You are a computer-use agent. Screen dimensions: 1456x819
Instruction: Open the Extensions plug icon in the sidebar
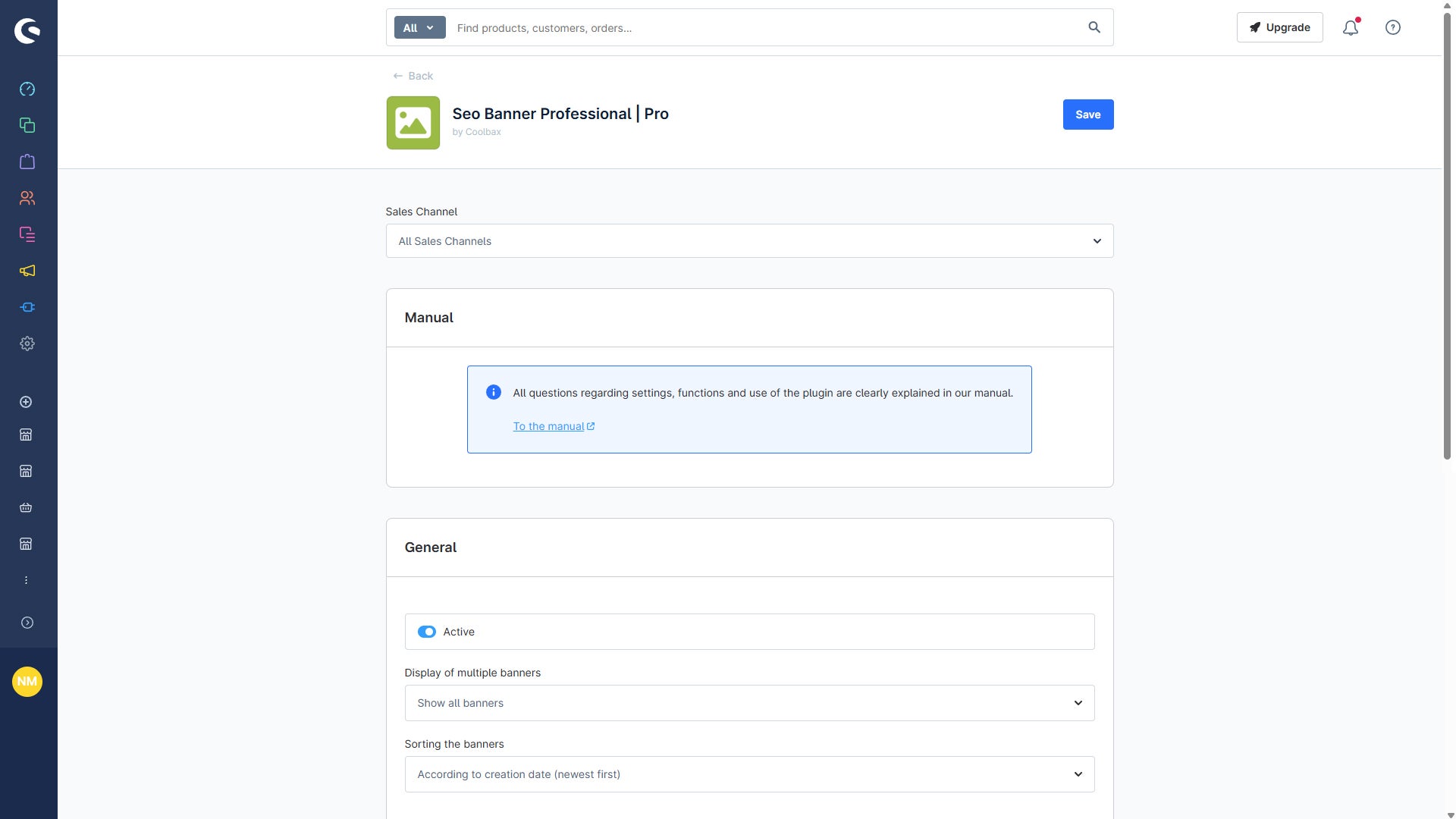(x=27, y=307)
